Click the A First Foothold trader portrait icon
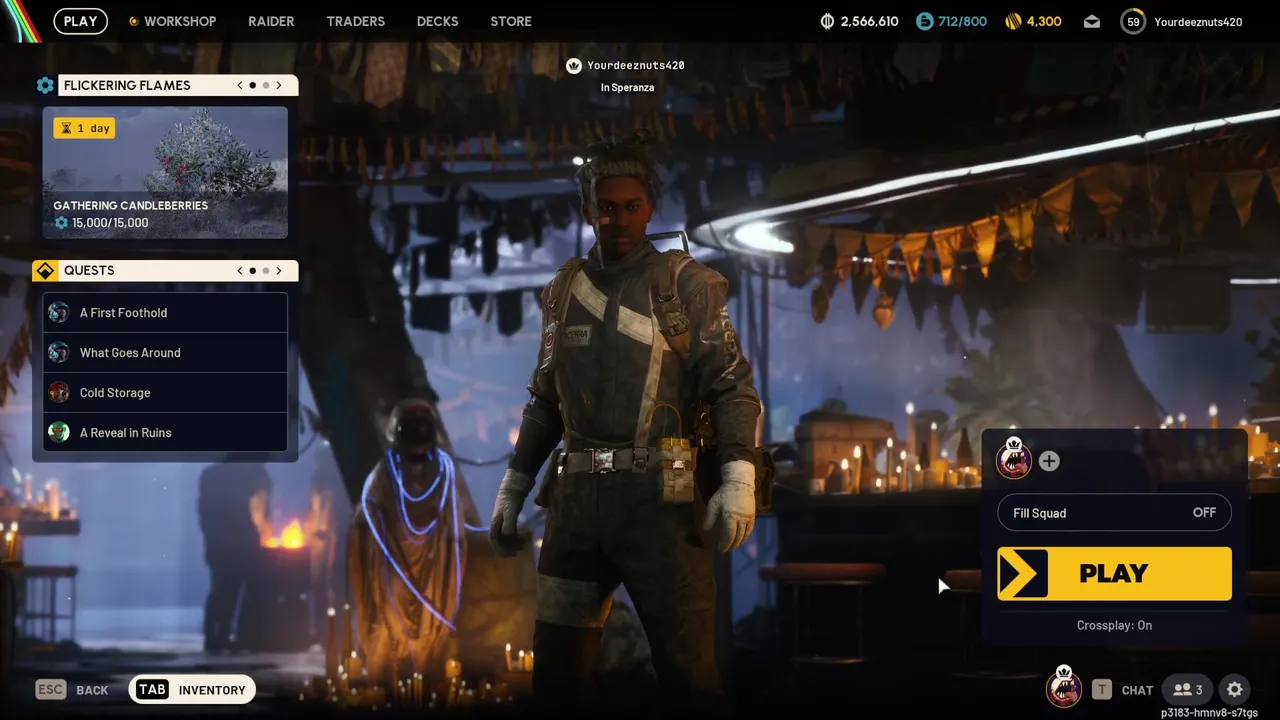 59,312
